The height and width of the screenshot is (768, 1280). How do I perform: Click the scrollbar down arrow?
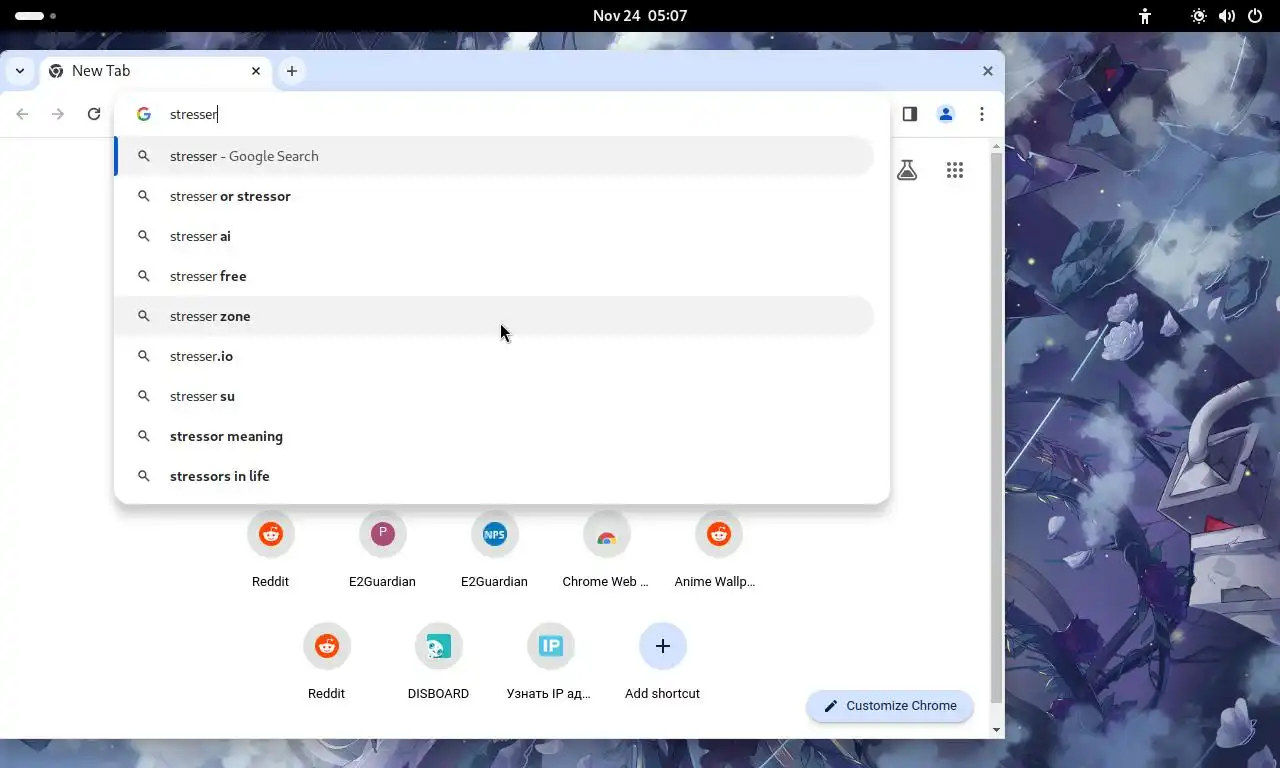pos(996,730)
